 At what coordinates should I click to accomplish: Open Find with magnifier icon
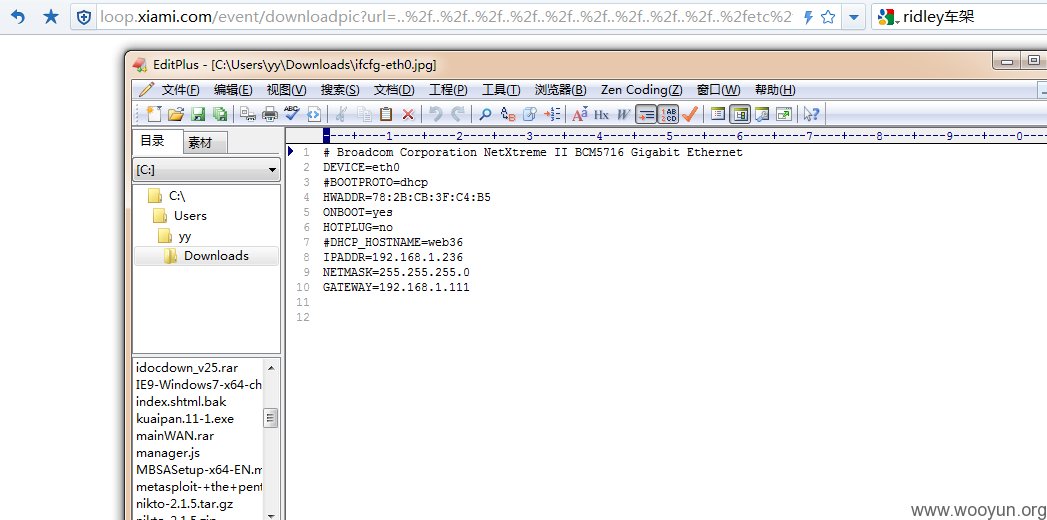point(485,114)
